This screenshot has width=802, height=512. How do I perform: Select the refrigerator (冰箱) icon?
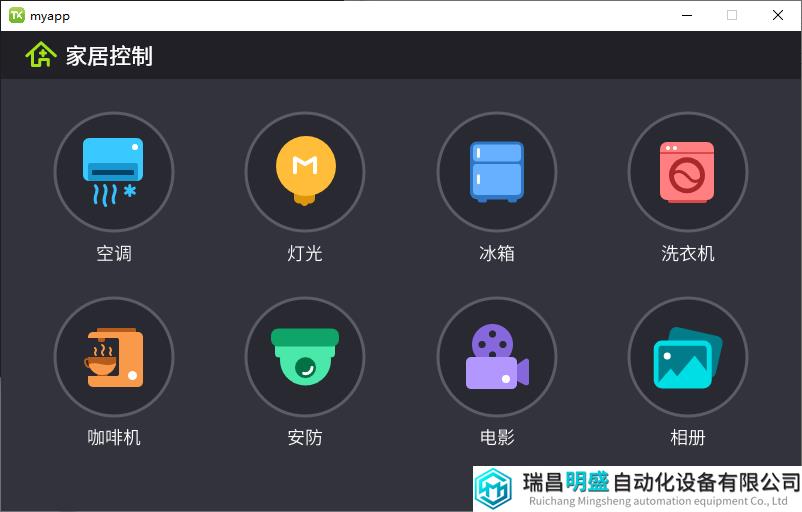point(497,172)
